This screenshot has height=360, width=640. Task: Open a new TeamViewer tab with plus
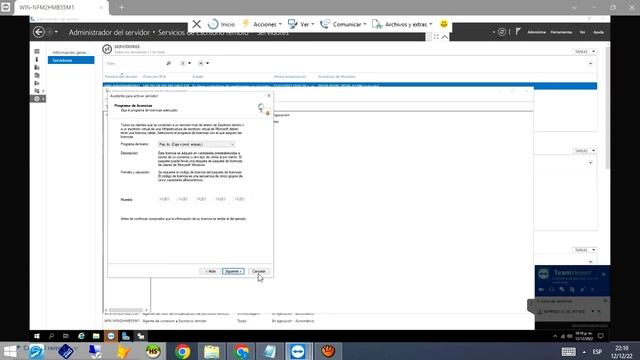121,7
